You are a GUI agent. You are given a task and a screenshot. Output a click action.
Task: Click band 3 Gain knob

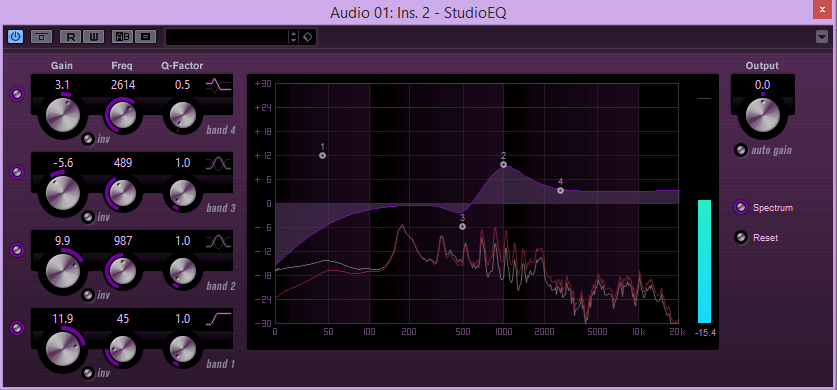click(x=62, y=193)
